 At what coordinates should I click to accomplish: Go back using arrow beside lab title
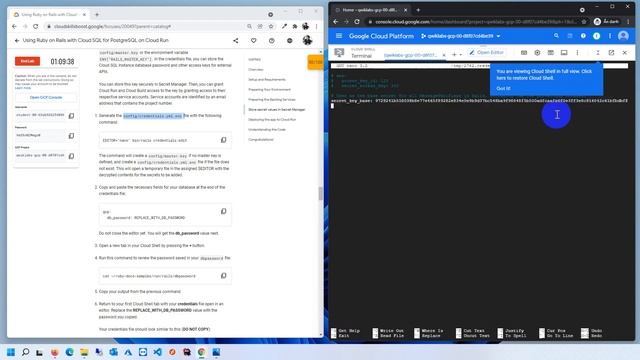(x=17, y=40)
